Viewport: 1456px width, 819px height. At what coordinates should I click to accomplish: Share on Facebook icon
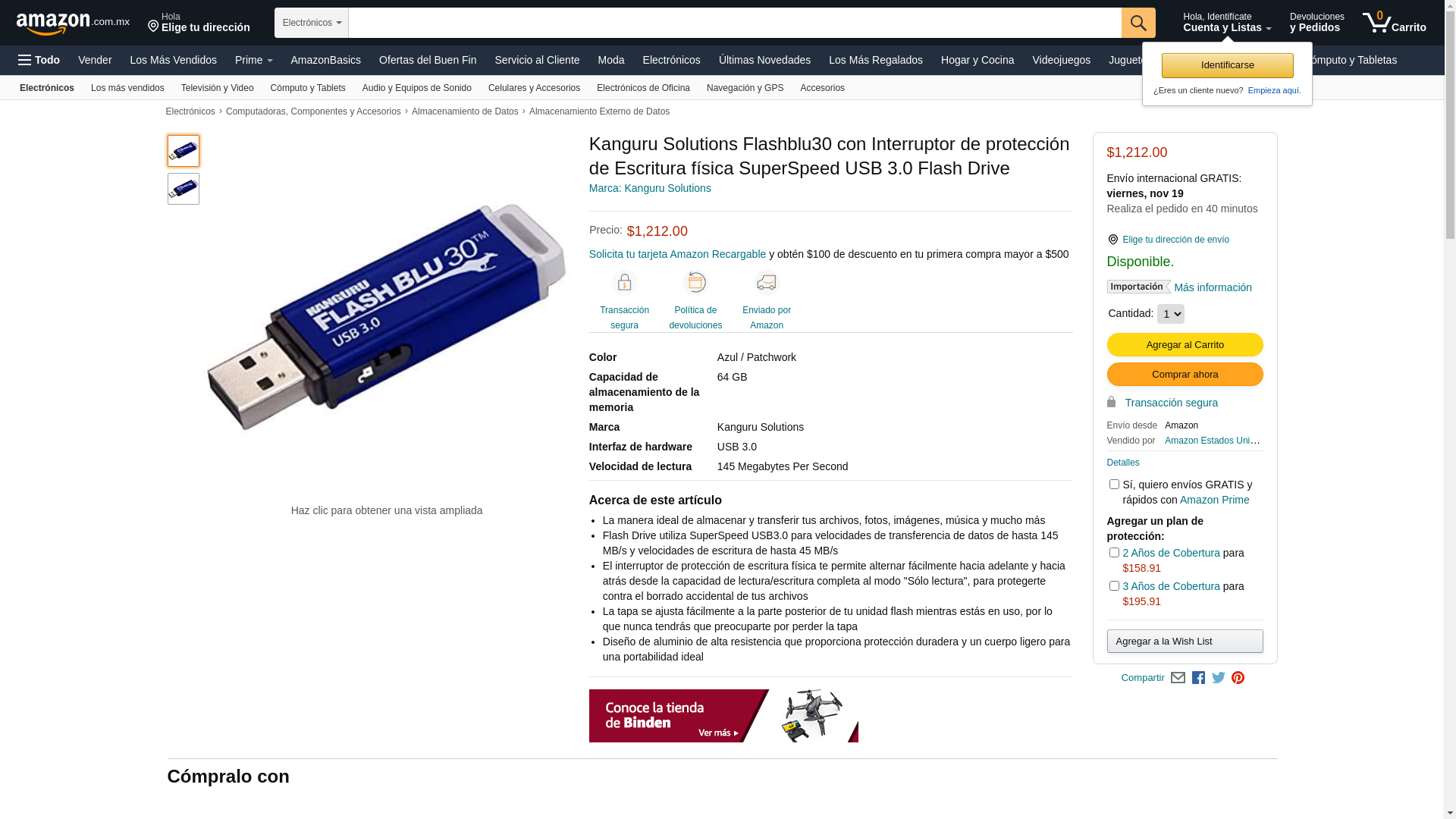point(1198,678)
